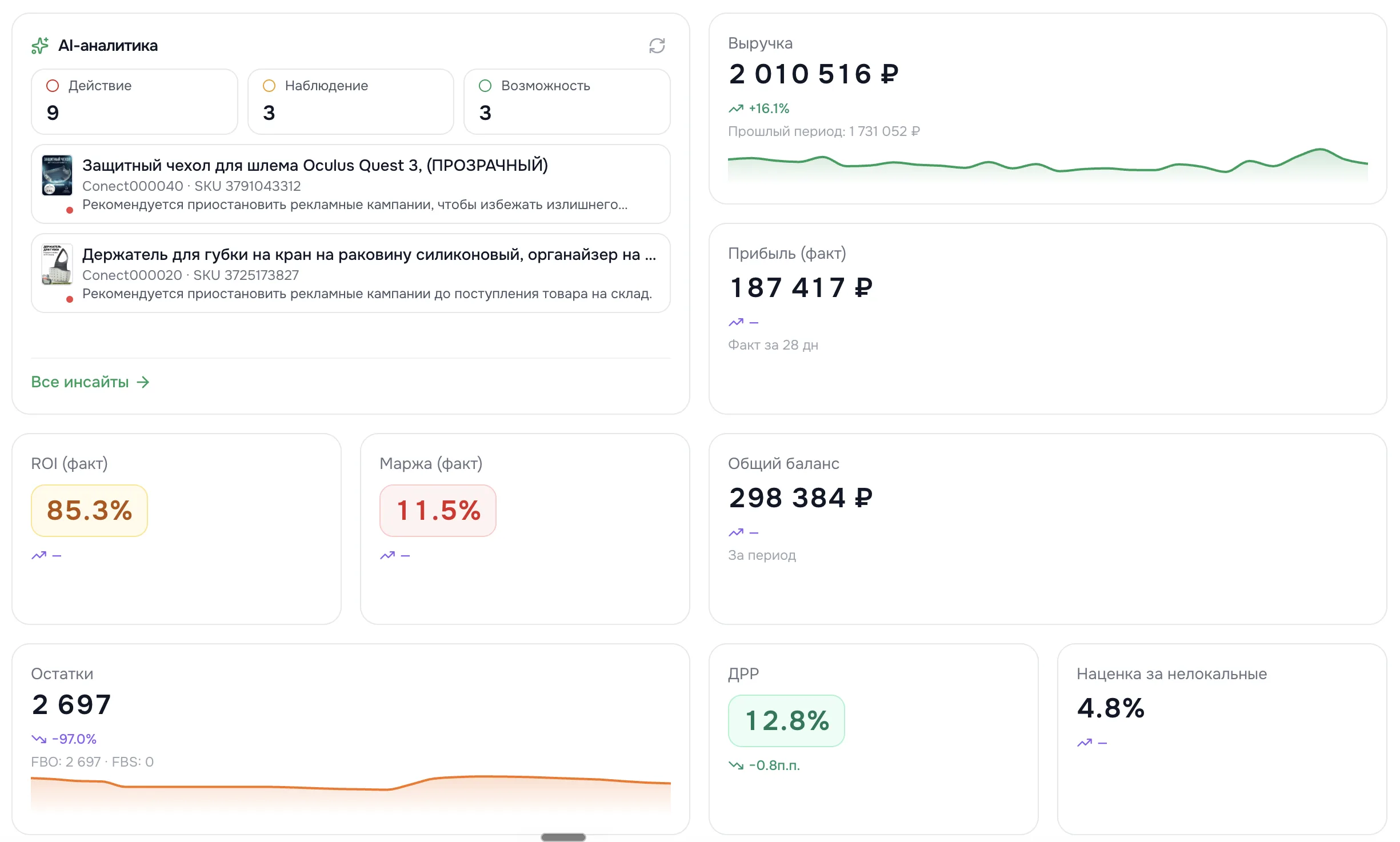
Task: Click the 11.5% Маржа badge
Action: pyautogui.click(x=438, y=511)
